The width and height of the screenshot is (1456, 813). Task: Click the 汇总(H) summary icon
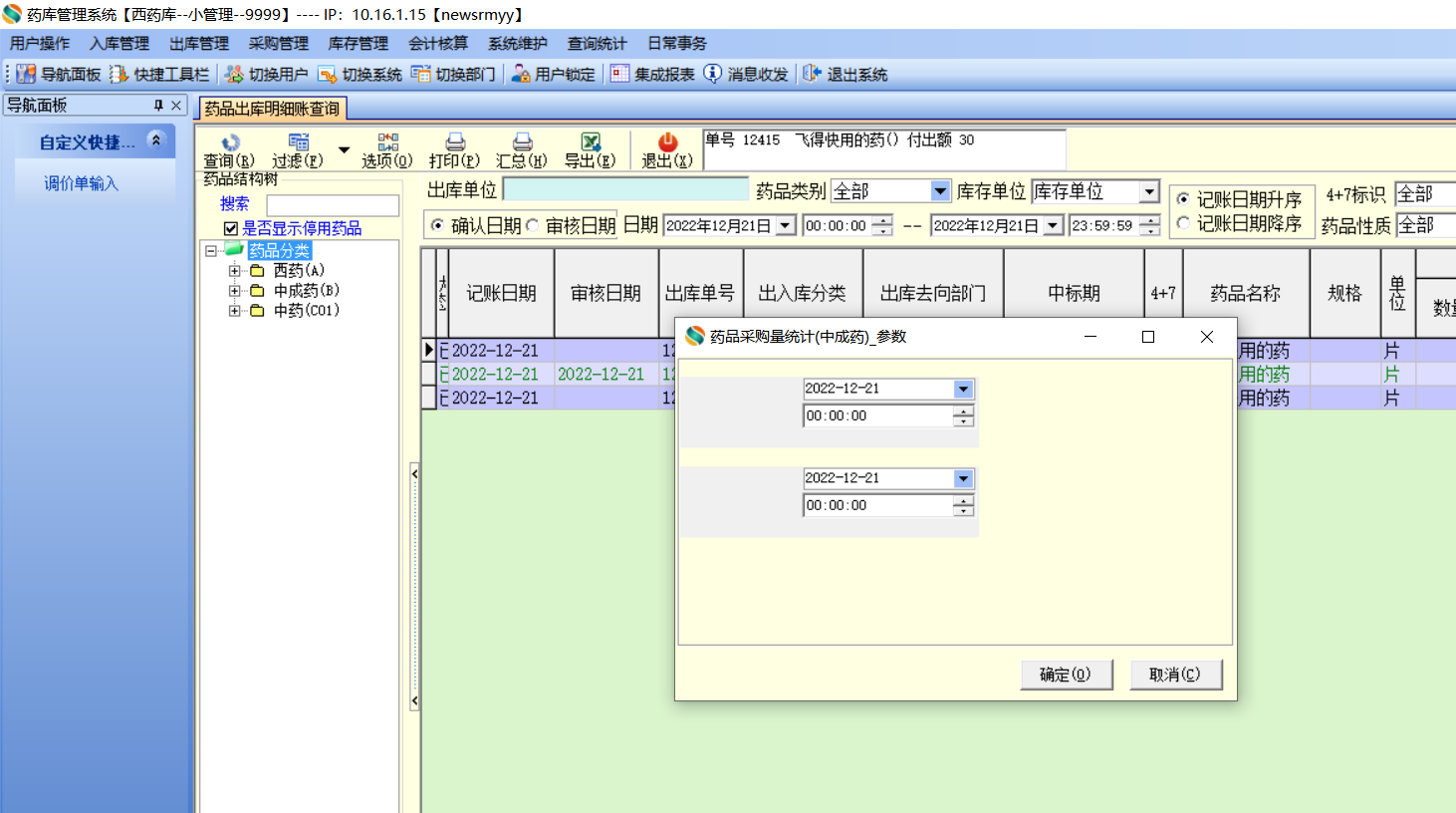coord(522,150)
